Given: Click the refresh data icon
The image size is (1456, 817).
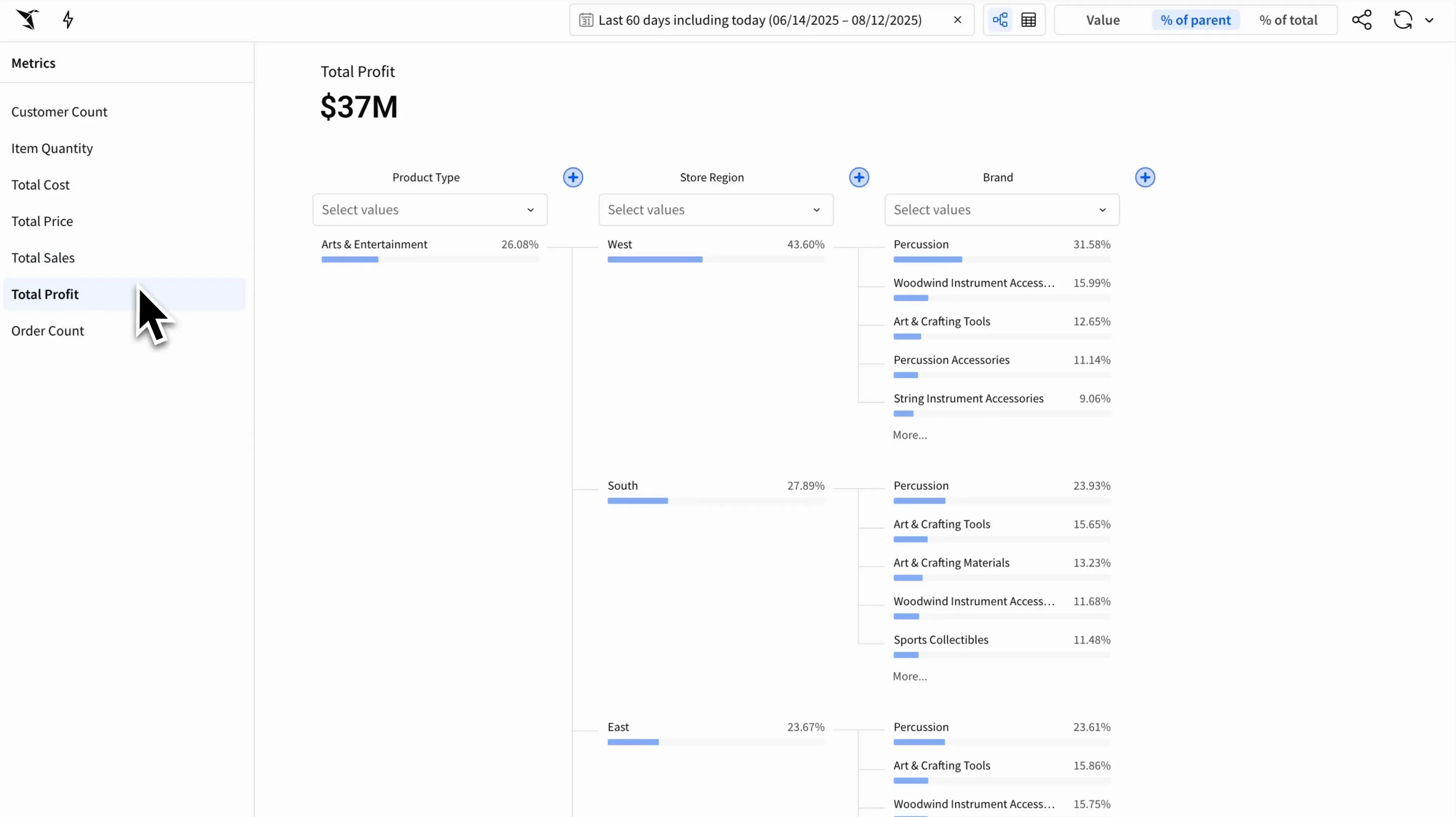Looking at the screenshot, I should coord(1402,20).
